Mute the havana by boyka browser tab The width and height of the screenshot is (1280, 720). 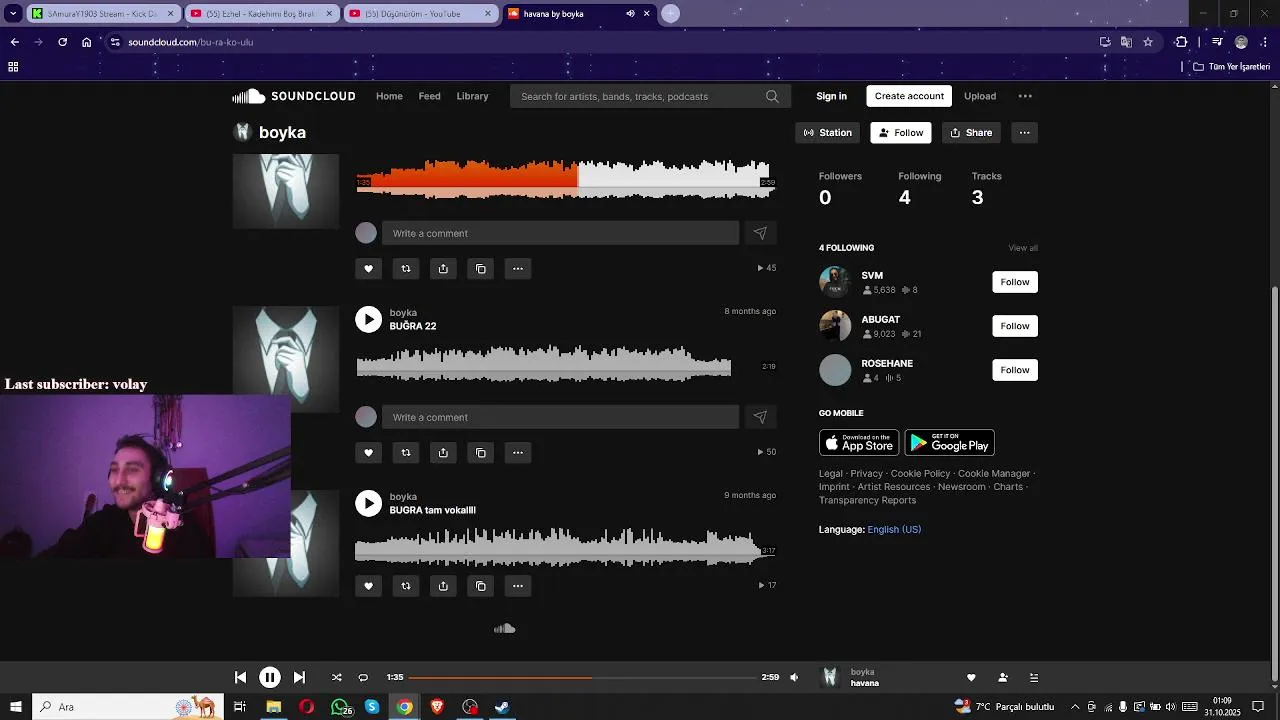point(630,14)
